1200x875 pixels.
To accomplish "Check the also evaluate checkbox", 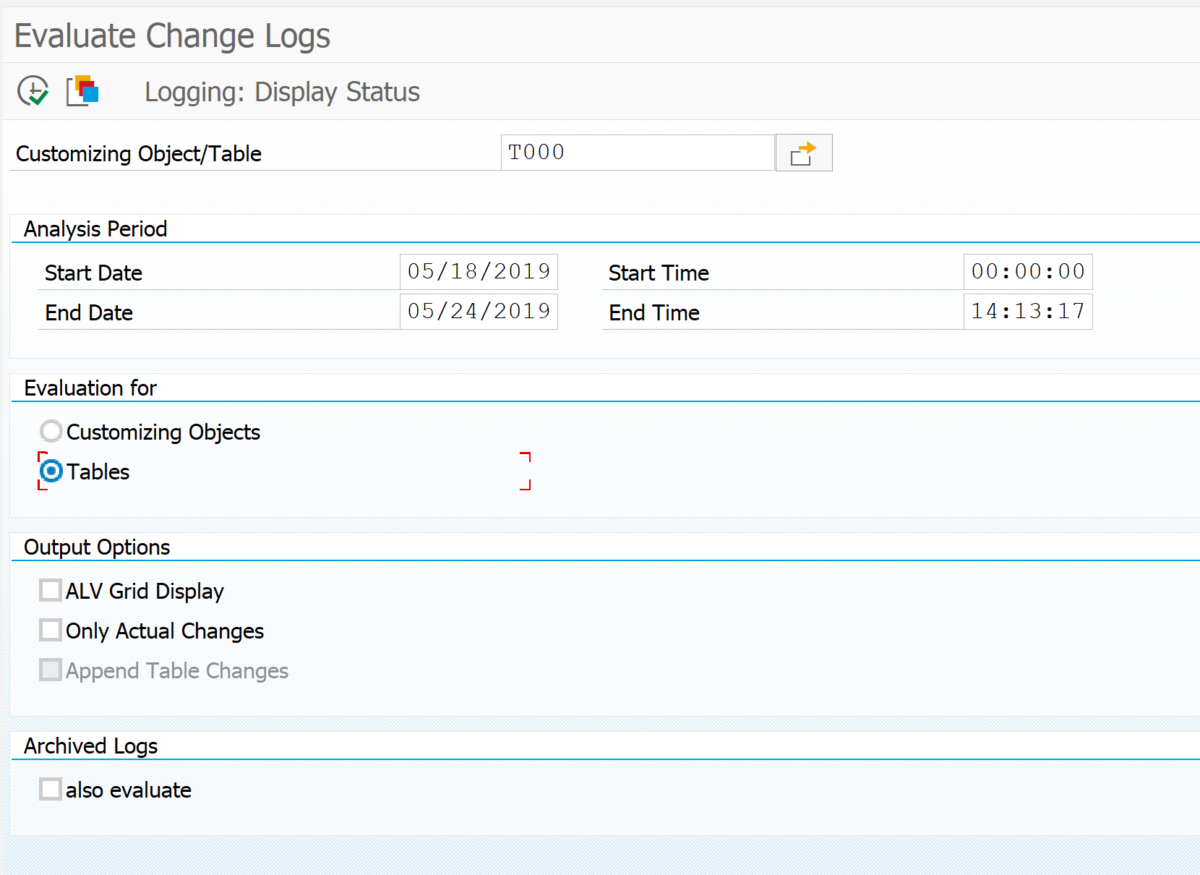I will click(50, 790).
